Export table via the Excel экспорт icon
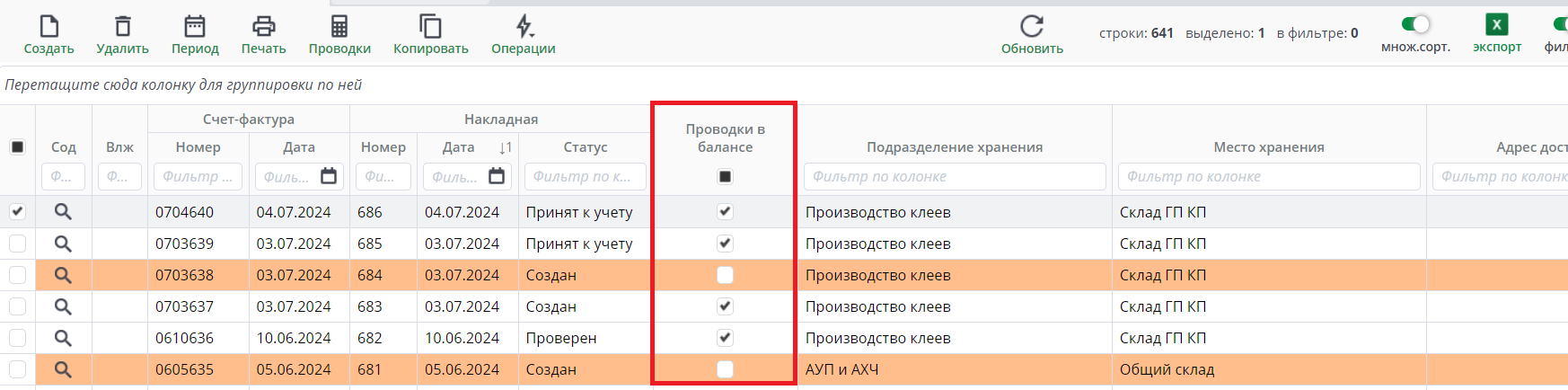 click(1497, 25)
